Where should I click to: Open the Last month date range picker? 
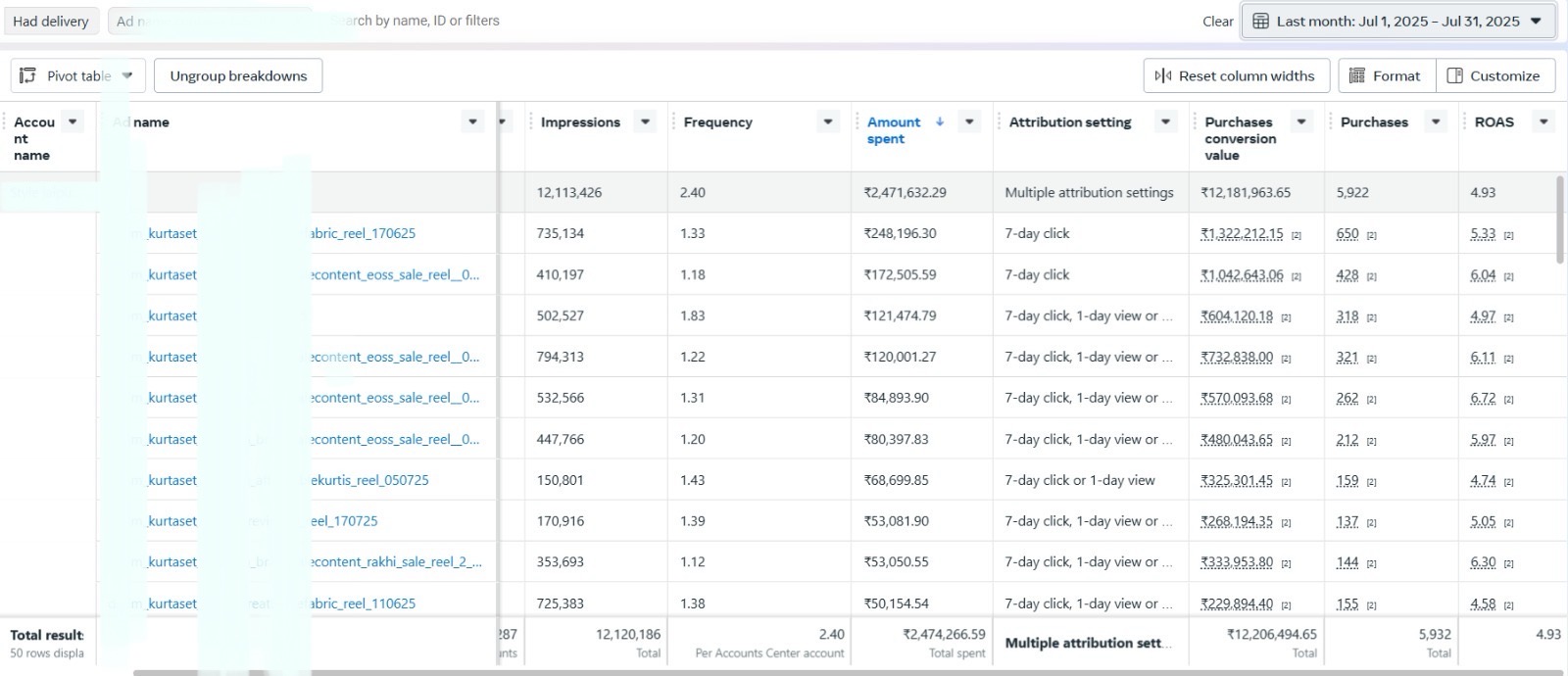click(1397, 21)
